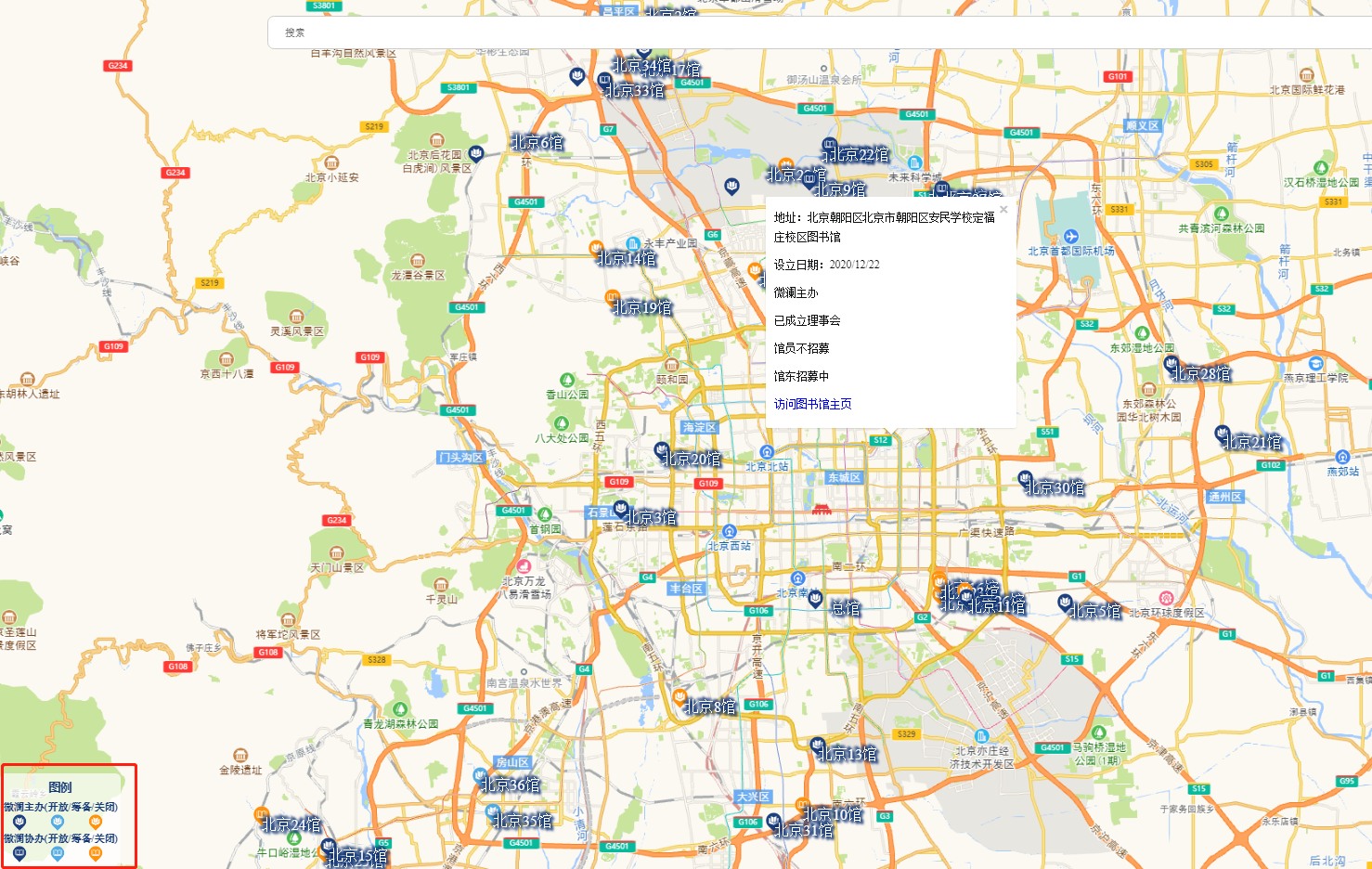
Task: Select the 北京13馆 library marker
Action: tap(818, 746)
